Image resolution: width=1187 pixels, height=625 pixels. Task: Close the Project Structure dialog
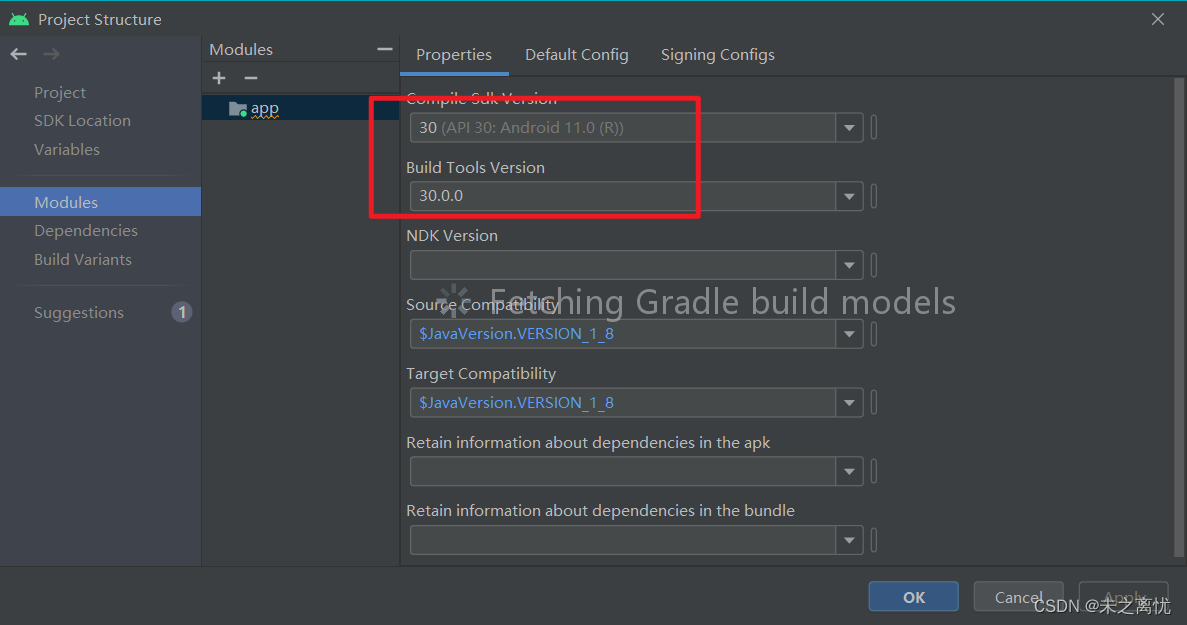pyautogui.click(x=1157, y=19)
